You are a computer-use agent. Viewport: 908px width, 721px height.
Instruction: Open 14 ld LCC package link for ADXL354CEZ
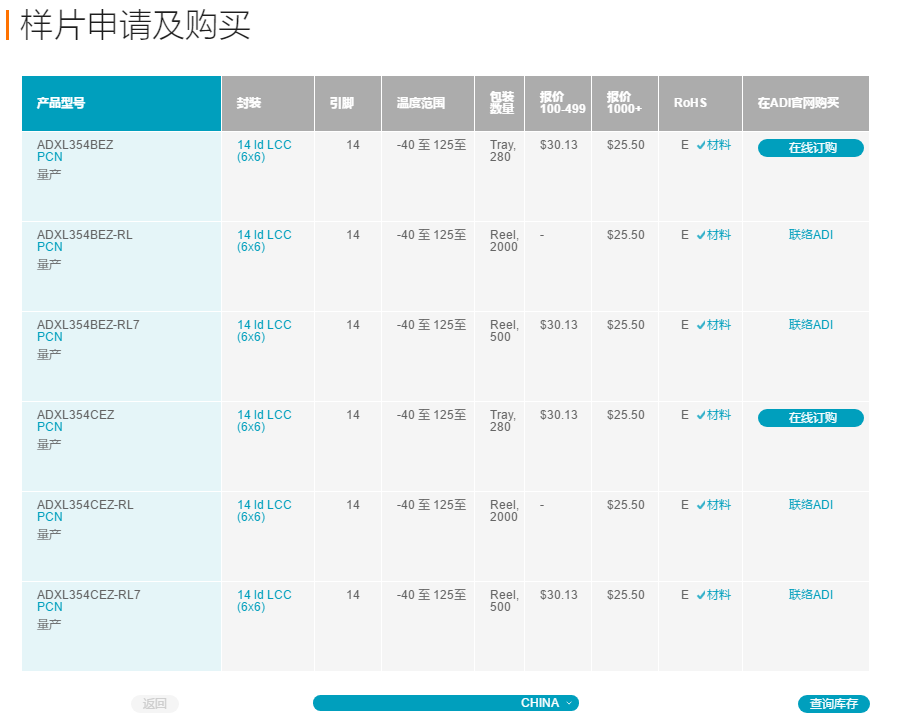pyautogui.click(x=264, y=420)
